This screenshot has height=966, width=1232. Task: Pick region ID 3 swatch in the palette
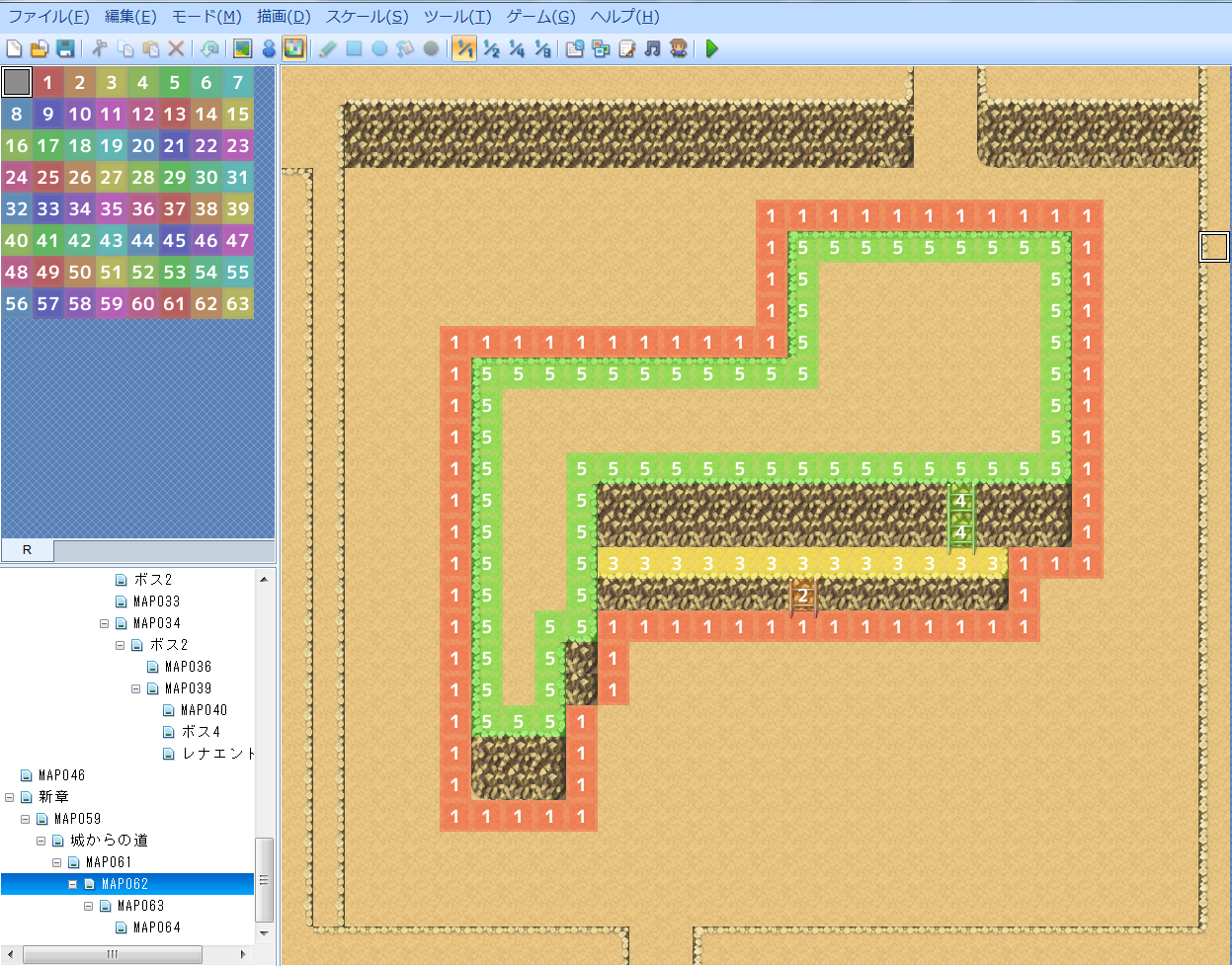click(x=112, y=82)
